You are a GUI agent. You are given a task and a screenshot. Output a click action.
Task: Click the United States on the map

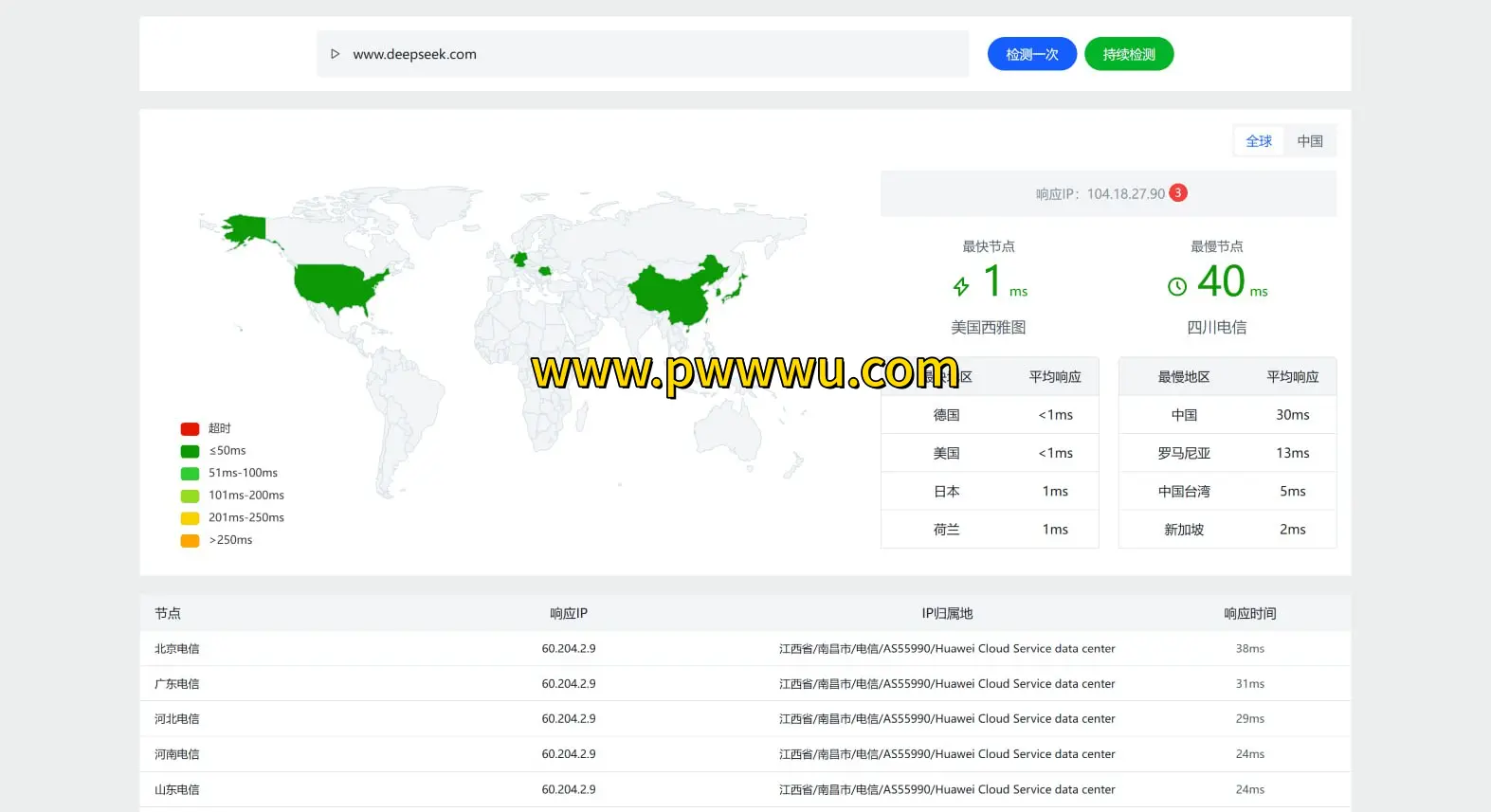click(x=334, y=287)
